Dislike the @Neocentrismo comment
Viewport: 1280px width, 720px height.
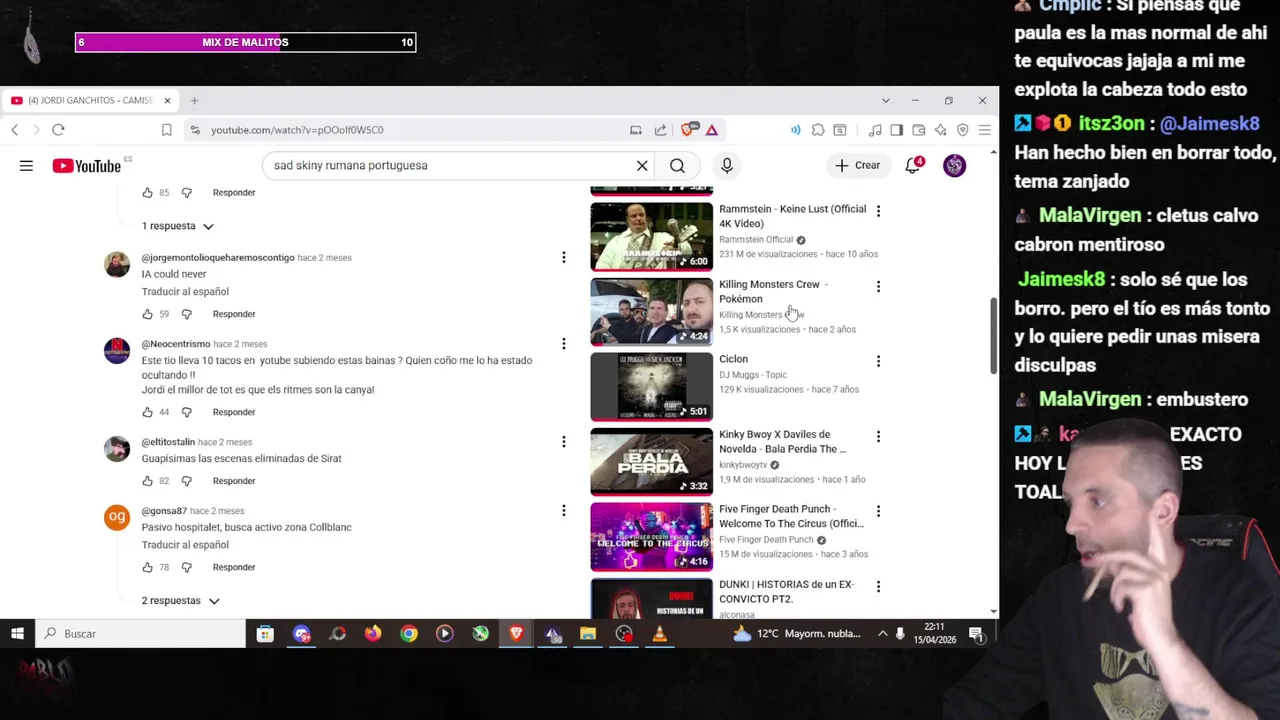click(x=186, y=412)
